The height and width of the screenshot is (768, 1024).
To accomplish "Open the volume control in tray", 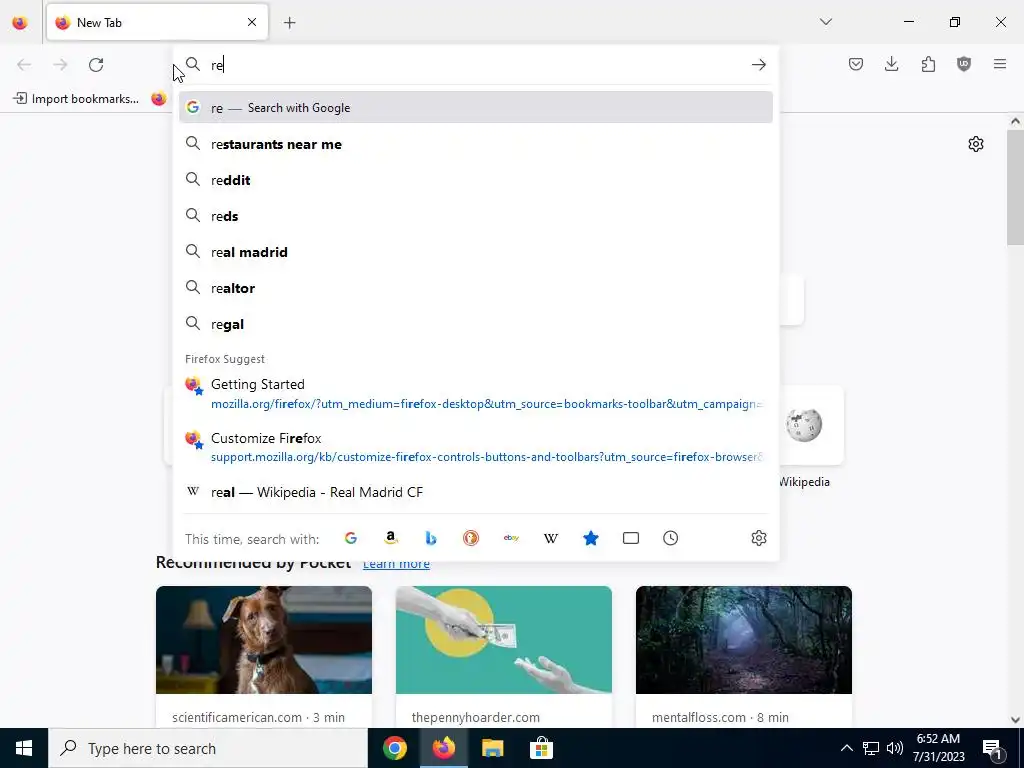I will [x=895, y=748].
